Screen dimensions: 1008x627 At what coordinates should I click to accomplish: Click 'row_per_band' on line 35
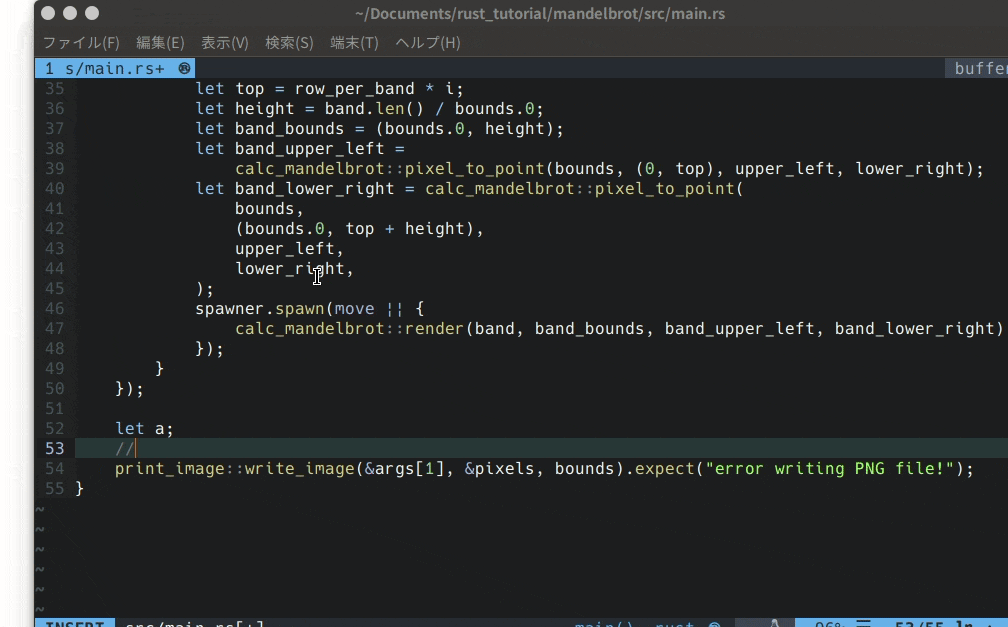pos(354,89)
